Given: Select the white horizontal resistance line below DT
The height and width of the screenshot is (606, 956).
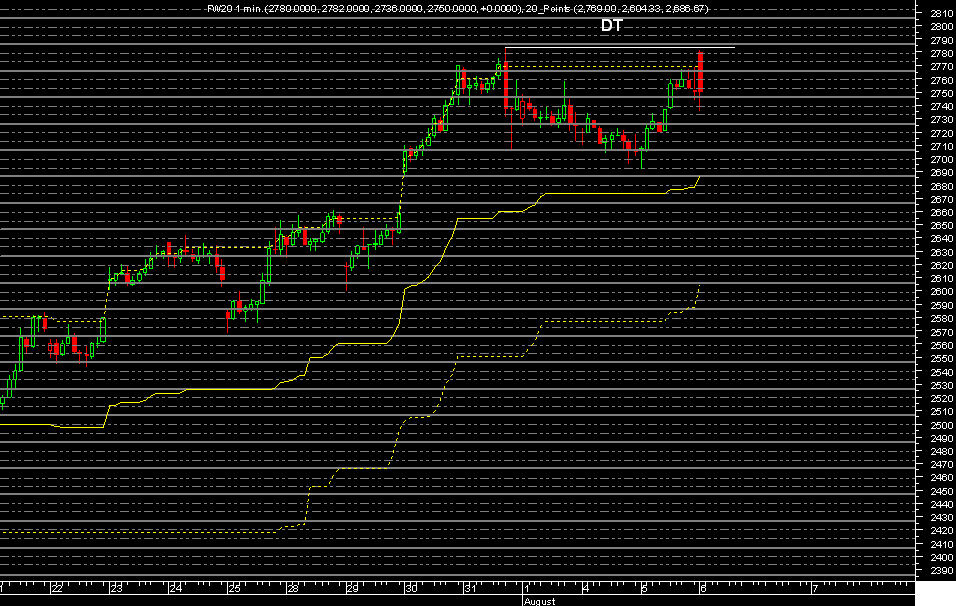Looking at the screenshot, I should tap(619, 47).
